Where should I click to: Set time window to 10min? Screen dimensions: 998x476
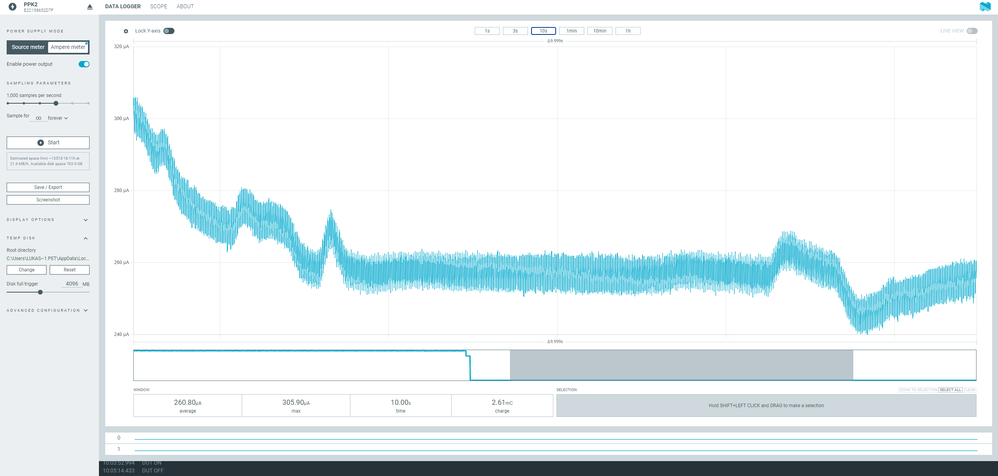[x=600, y=31]
